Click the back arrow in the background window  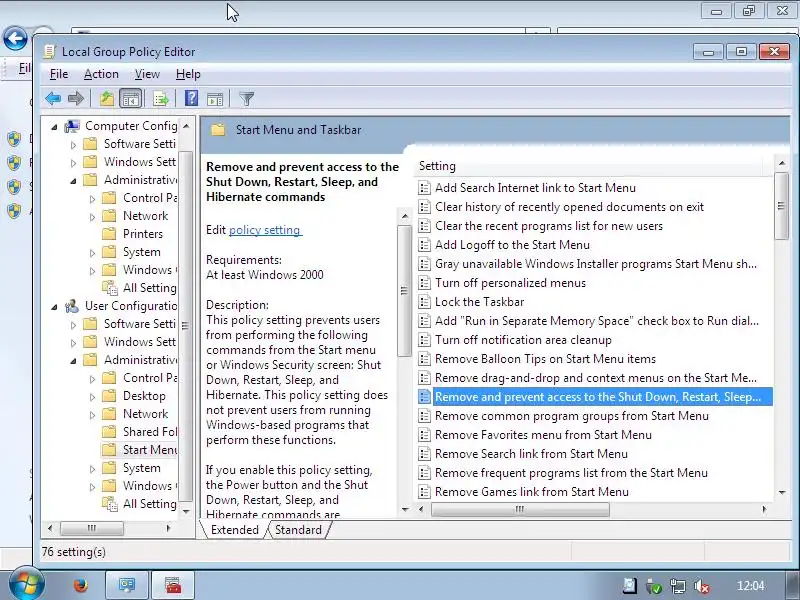pyautogui.click(x=15, y=39)
